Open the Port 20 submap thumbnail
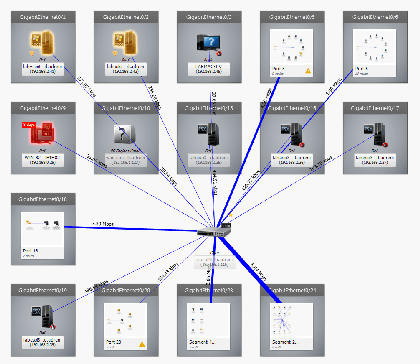The width and height of the screenshot is (420, 364). point(125,326)
